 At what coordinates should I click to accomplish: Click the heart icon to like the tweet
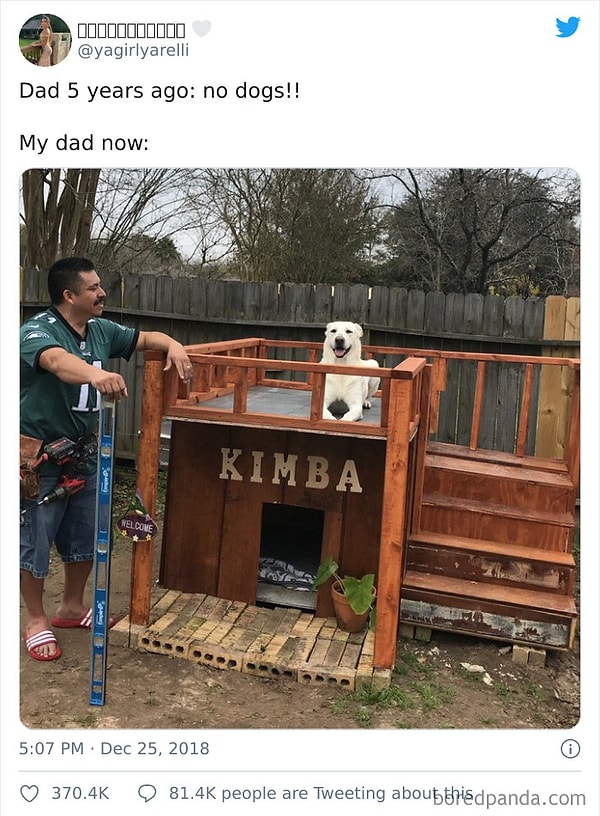(29, 794)
